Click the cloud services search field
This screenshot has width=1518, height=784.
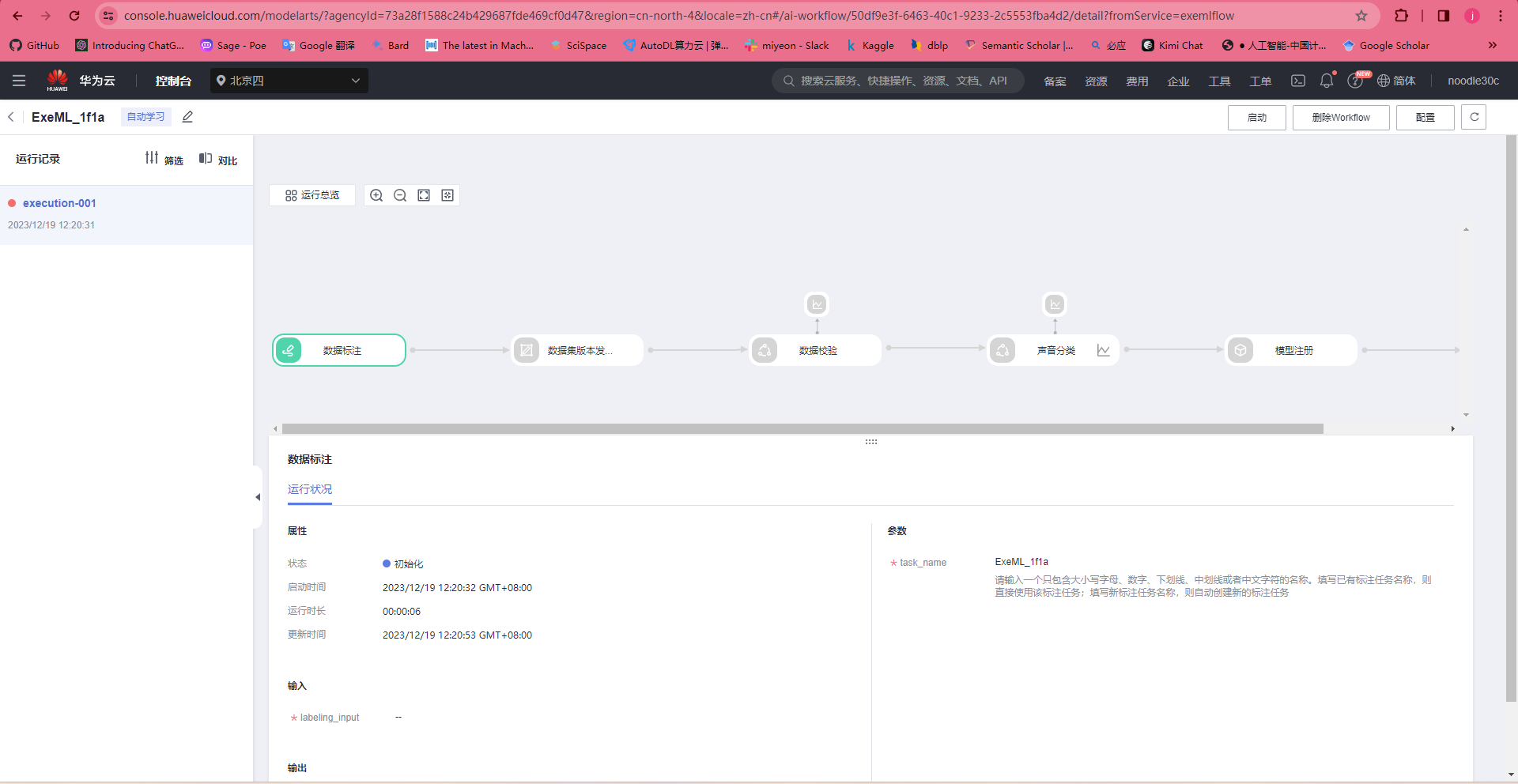point(898,81)
